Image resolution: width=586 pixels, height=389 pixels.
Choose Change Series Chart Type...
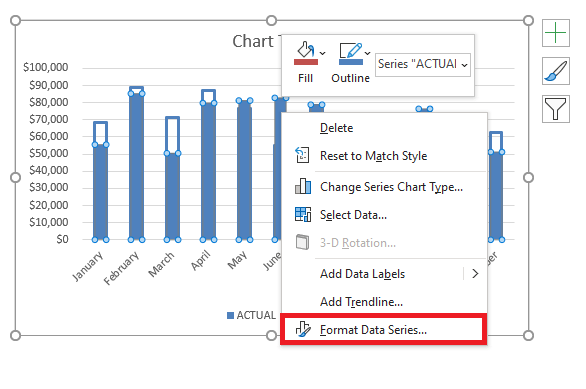[x=384, y=186]
